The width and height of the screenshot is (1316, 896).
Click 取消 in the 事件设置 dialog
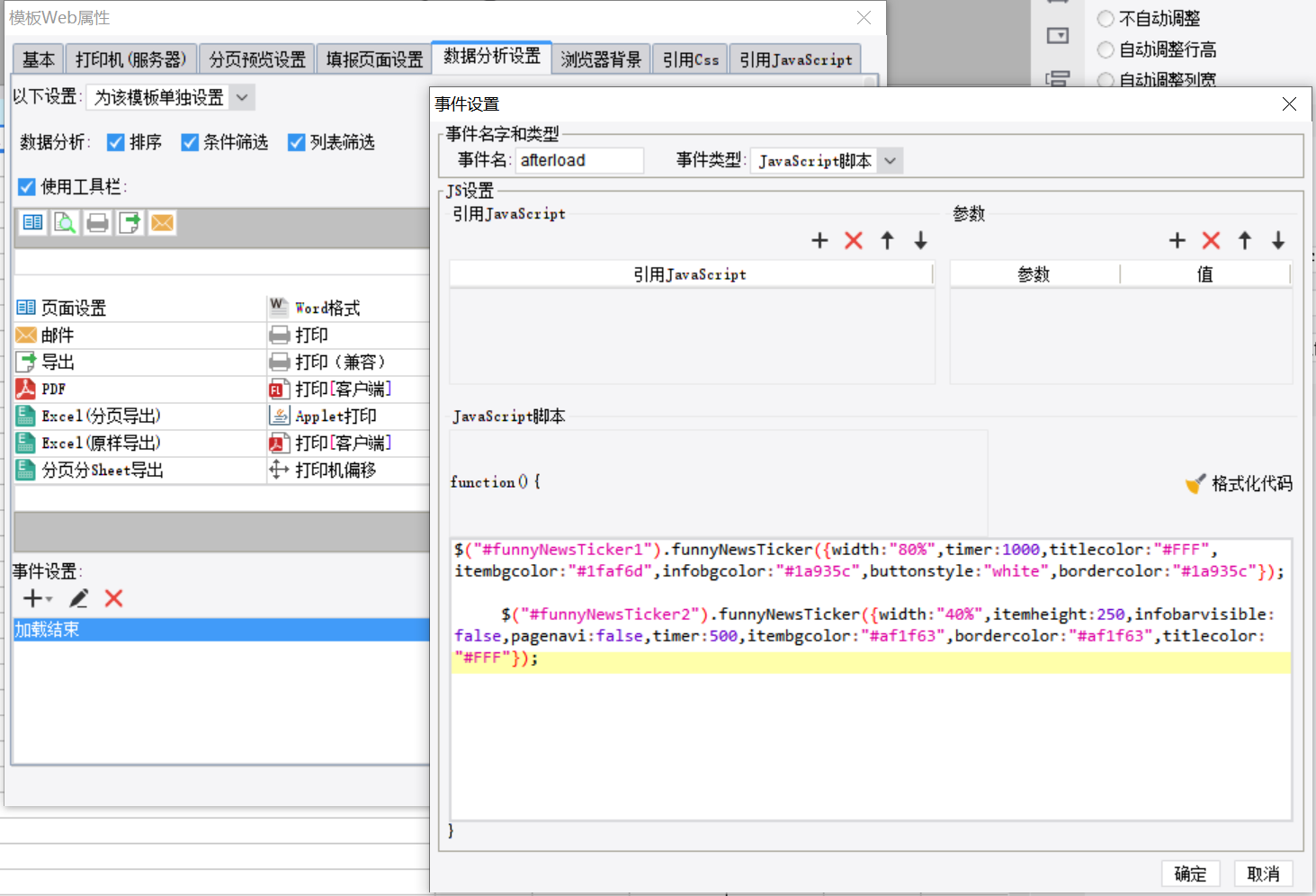[x=1263, y=874]
